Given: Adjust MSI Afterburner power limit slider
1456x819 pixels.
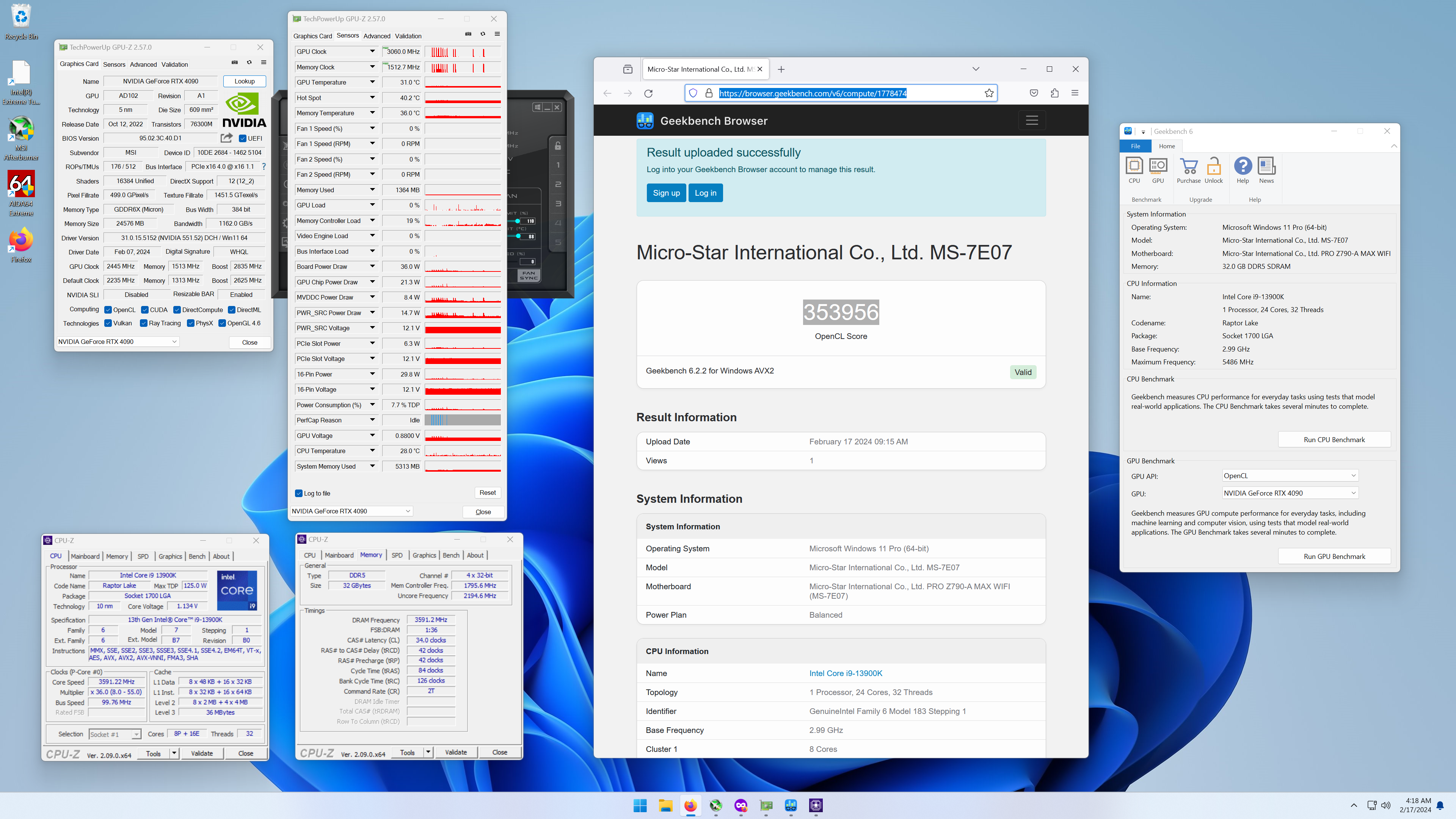Looking at the screenshot, I should pos(518,221).
